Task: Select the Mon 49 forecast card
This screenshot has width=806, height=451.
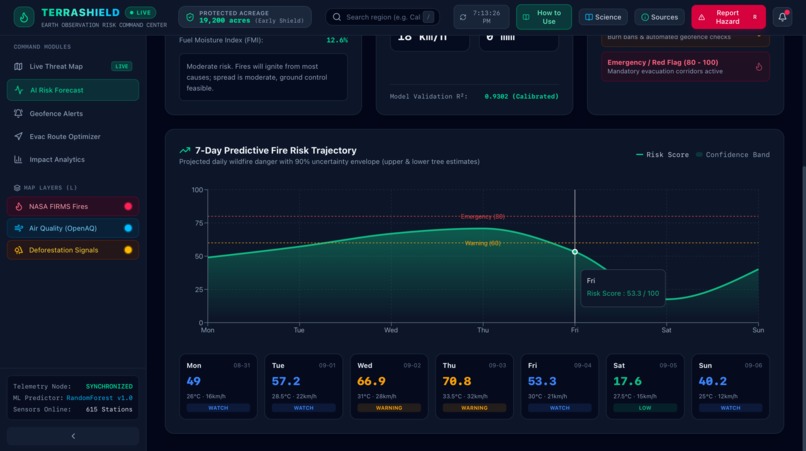Action: (218, 386)
